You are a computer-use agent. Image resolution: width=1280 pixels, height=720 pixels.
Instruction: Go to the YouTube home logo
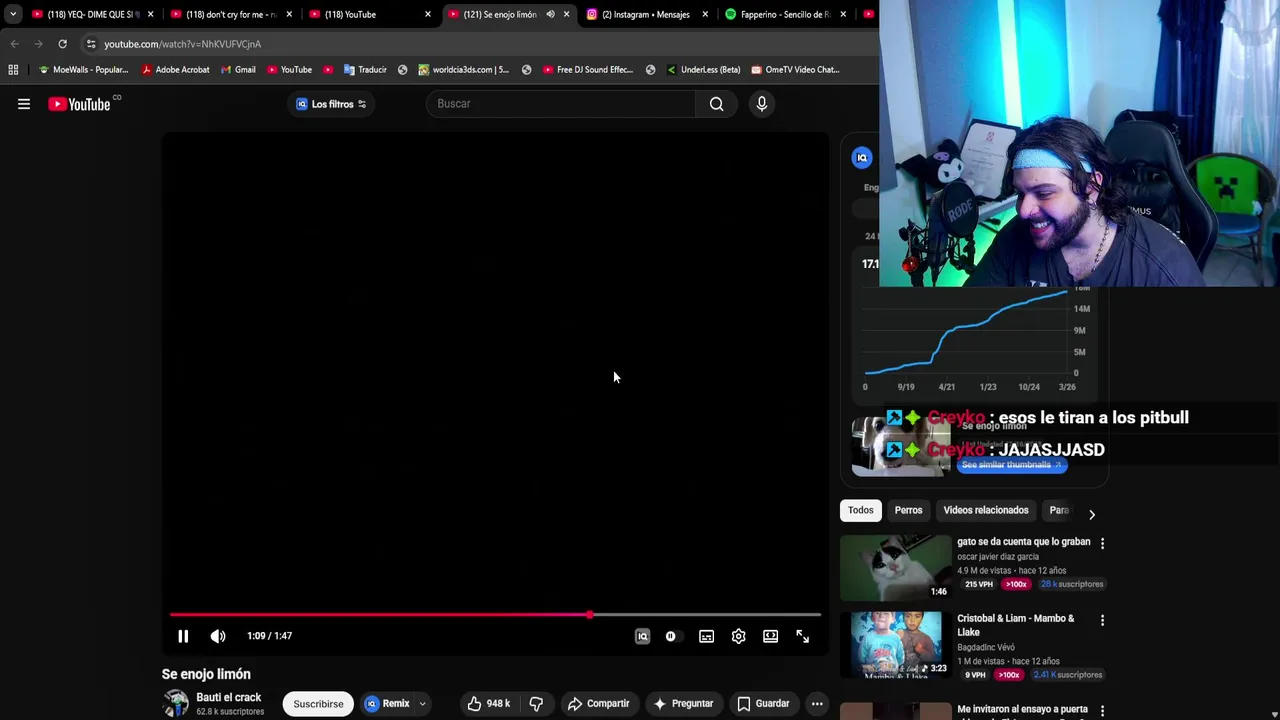coord(79,104)
